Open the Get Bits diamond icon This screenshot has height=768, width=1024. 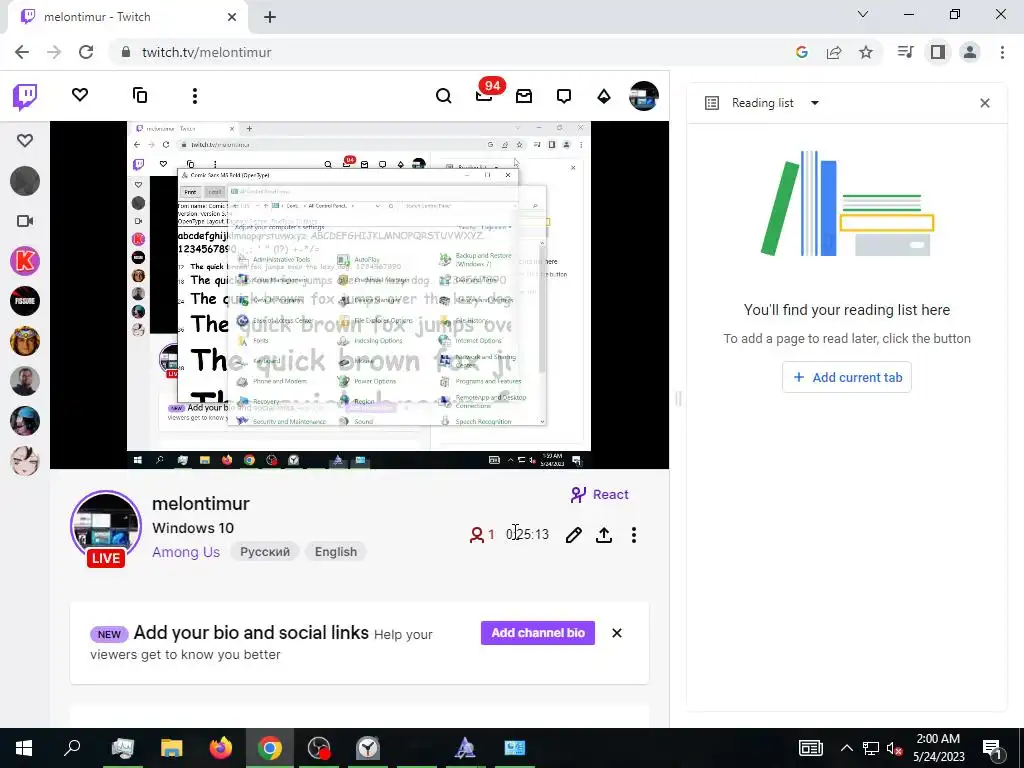coord(604,96)
